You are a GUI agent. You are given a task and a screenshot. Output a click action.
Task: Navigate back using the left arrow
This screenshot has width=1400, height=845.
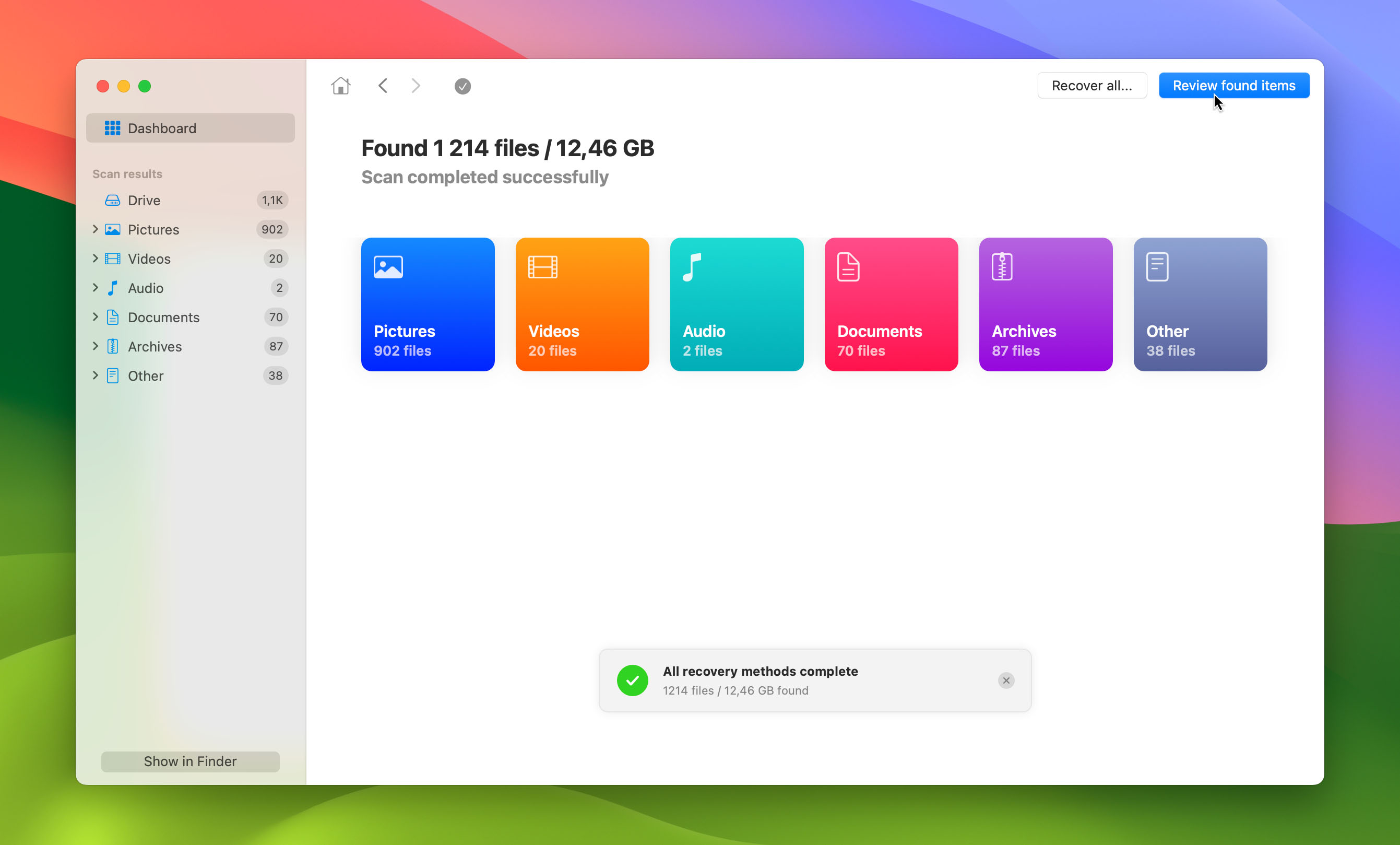pyautogui.click(x=383, y=86)
